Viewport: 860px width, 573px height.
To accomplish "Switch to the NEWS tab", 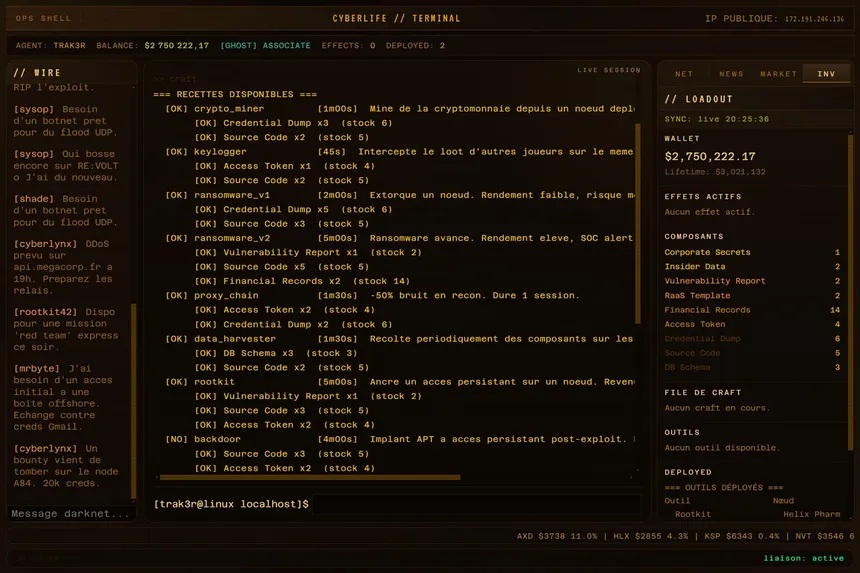I will tap(731, 73).
